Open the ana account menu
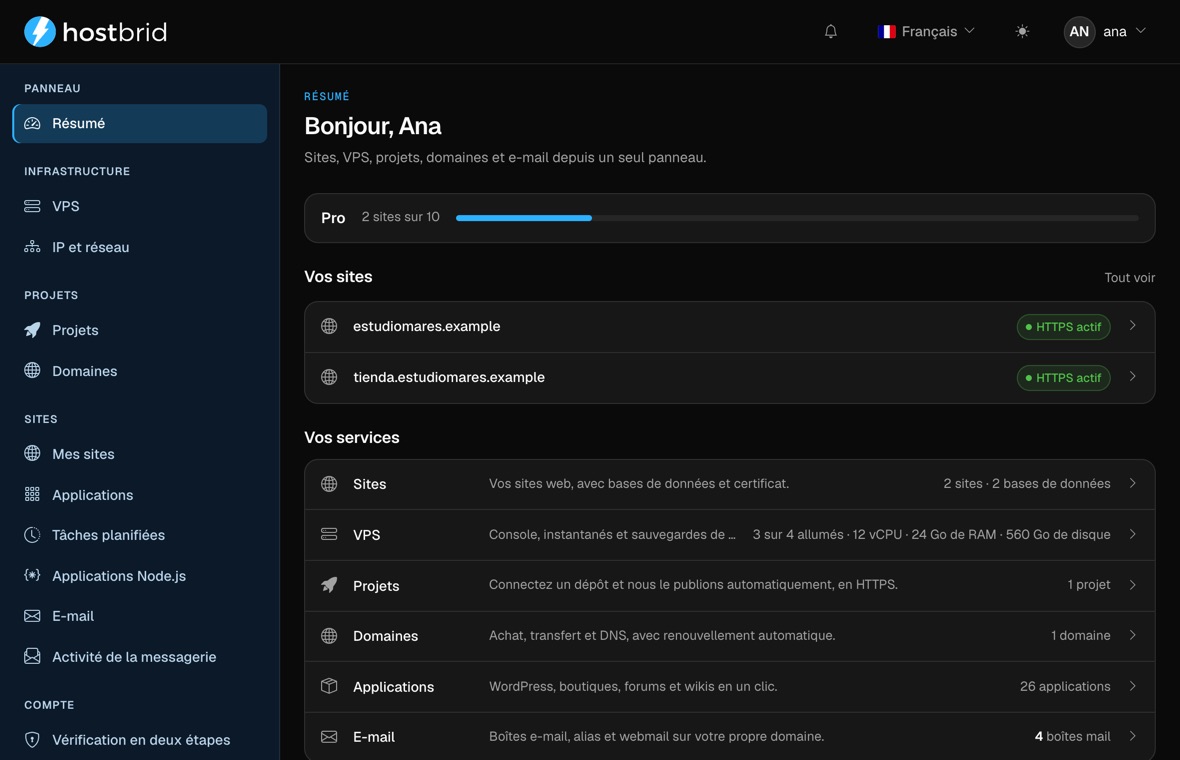The width and height of the screenshot is (1180, 760). pos(1105,32)
